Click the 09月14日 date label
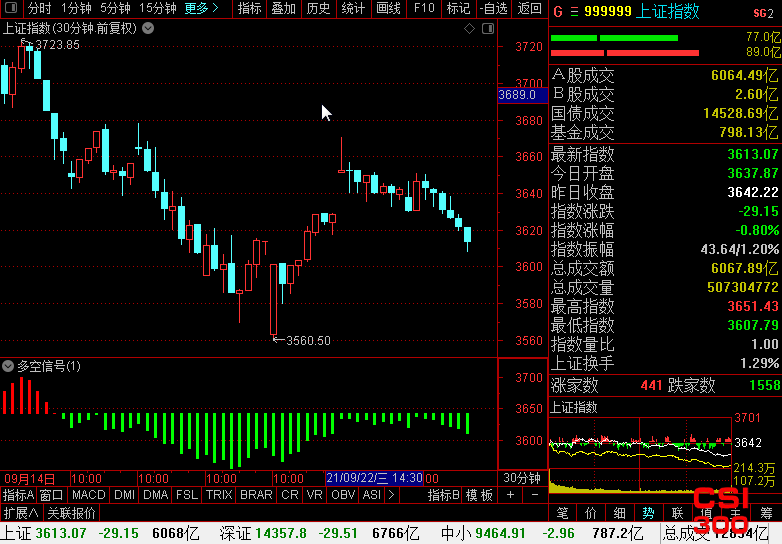782x544 pixels. pos(29,479)
